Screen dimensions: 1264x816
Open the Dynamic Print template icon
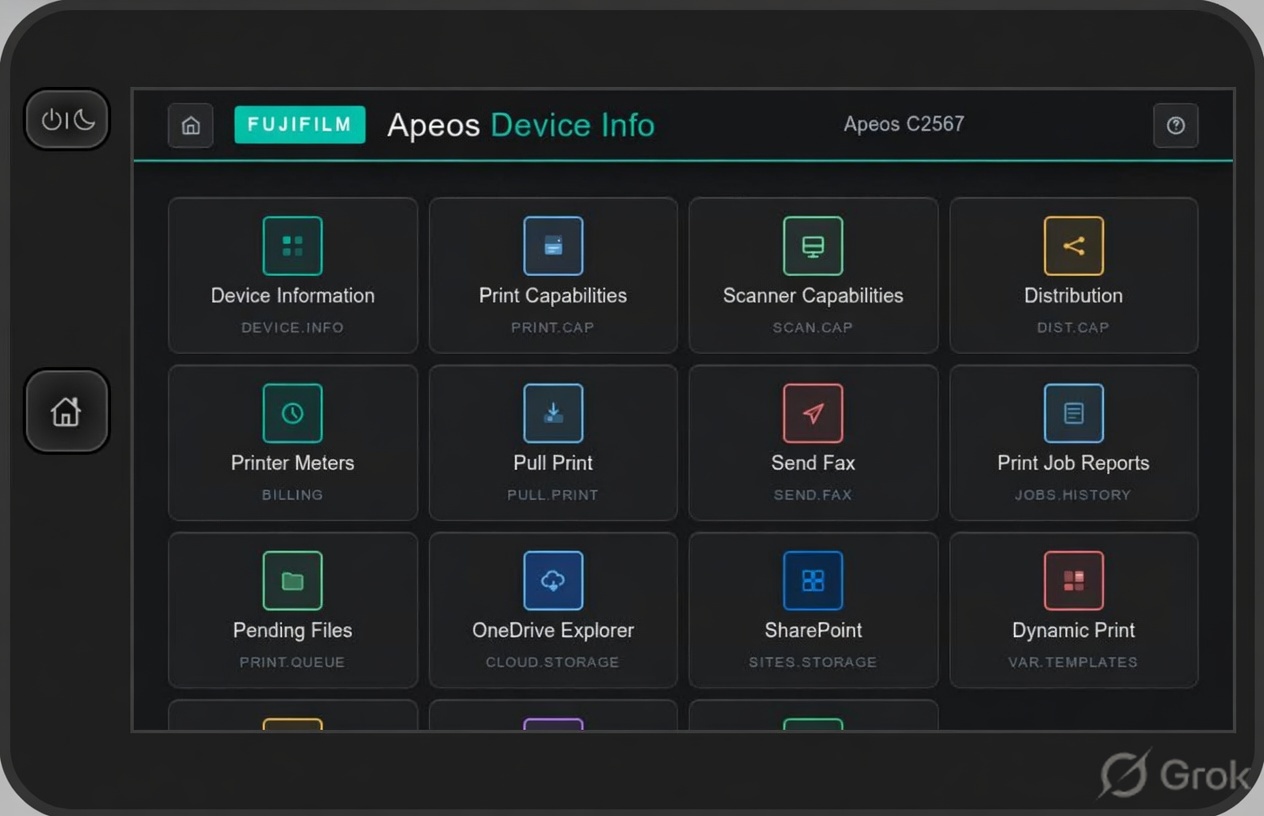[x=1074, y=580]
